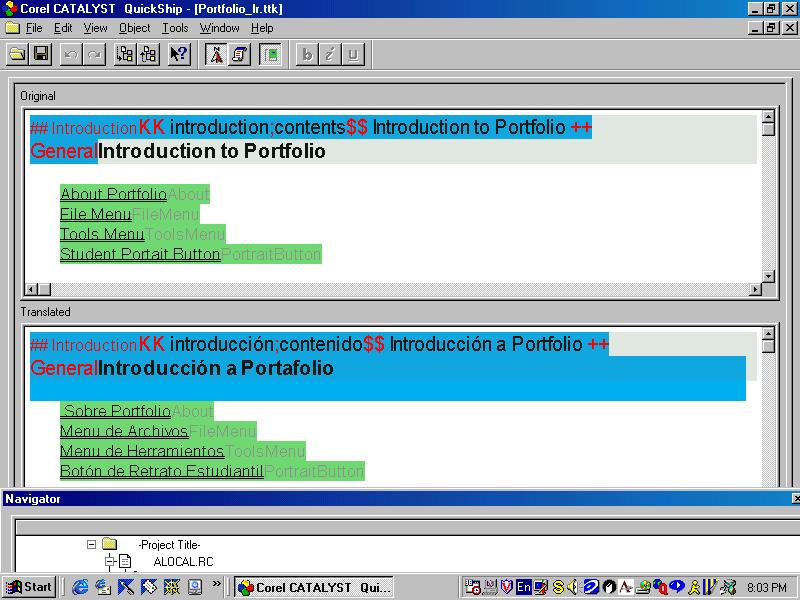
Task: Go to next object with down-arrow tree icon
Action: (125, 54)
